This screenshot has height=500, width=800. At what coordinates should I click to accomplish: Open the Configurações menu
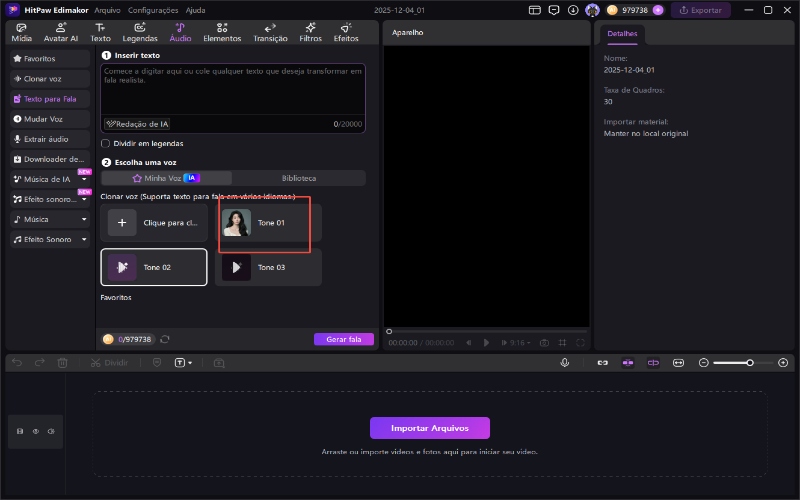point(153,10)
